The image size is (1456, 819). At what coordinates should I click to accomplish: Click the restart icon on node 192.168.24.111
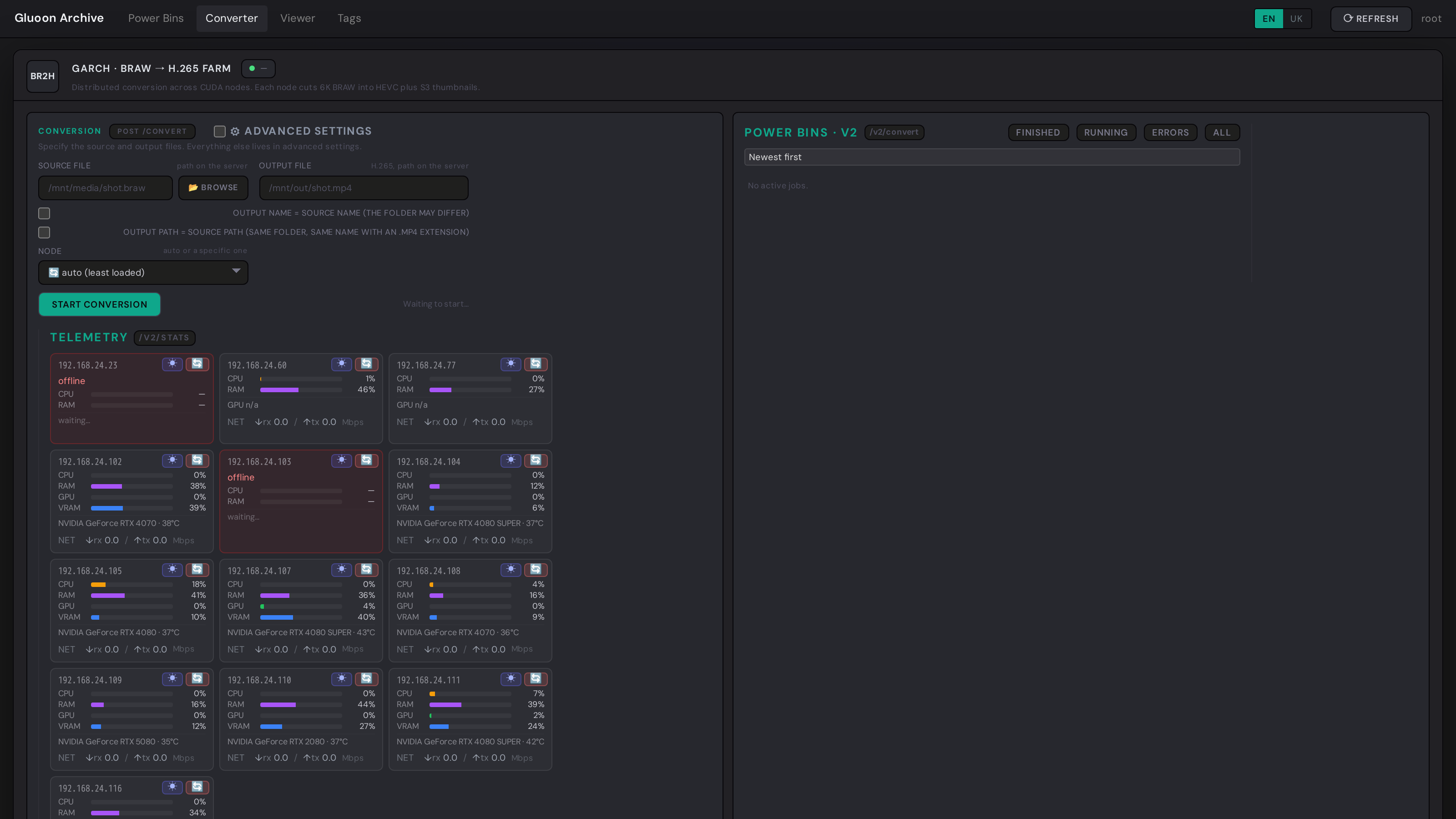click(x=536, y=679)
